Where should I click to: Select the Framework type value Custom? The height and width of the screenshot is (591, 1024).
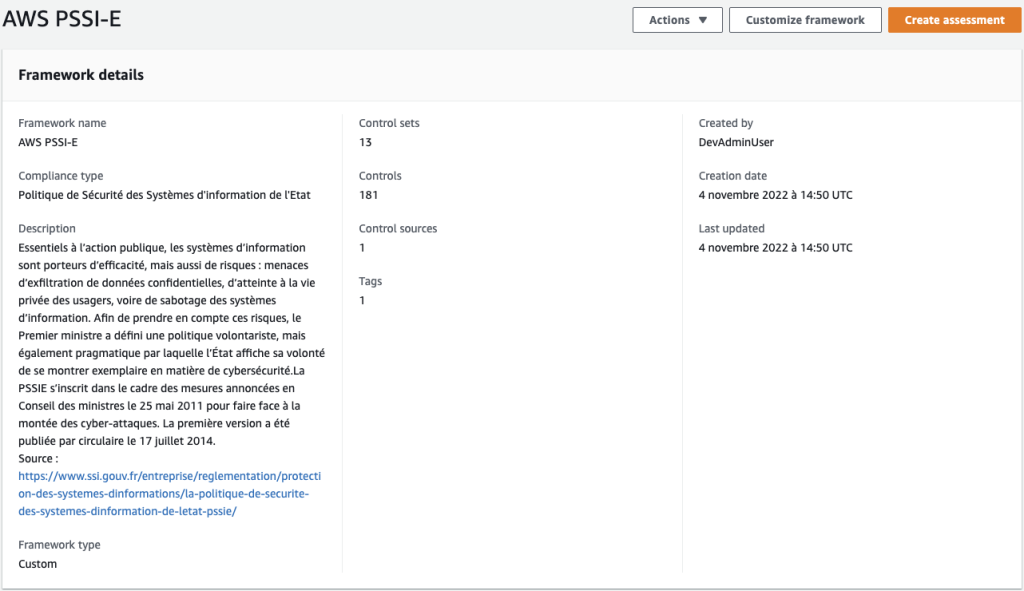click(x=37, y=564)
